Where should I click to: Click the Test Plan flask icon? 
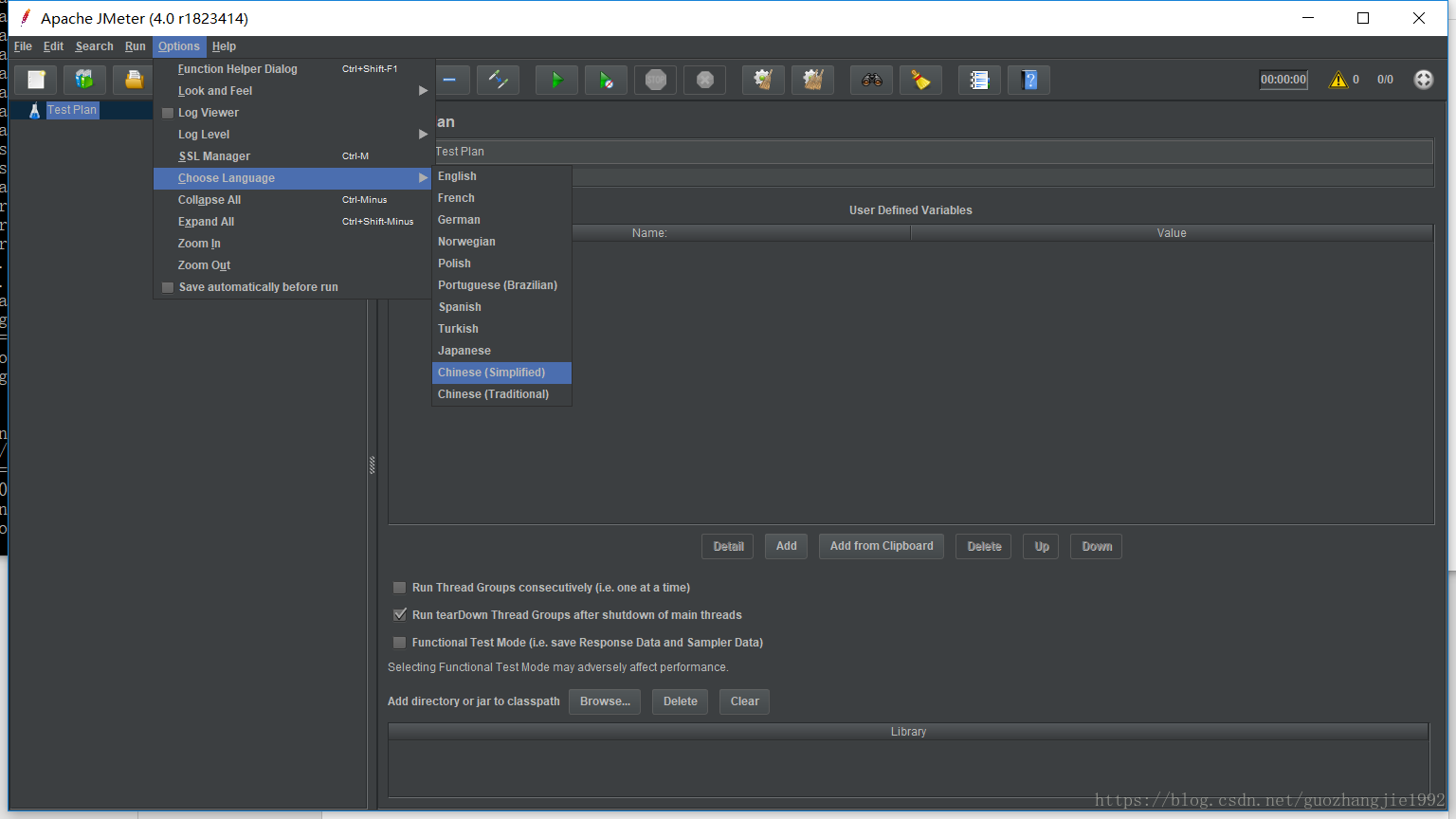(x=34, y=110)
